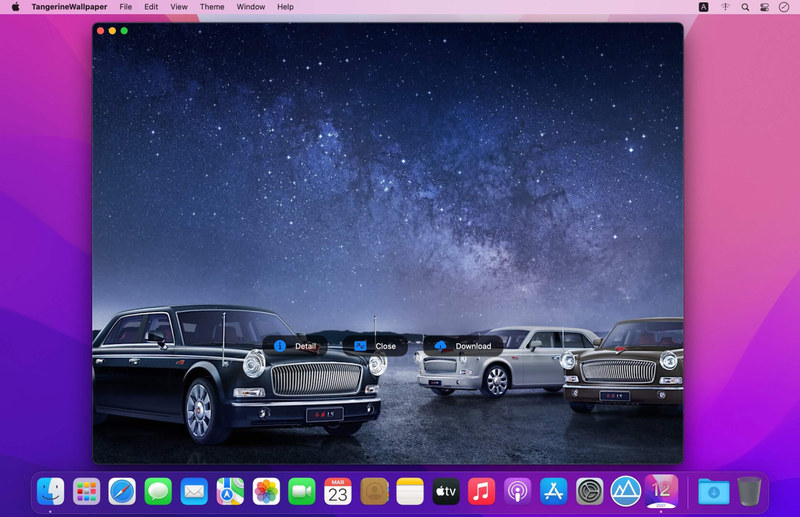The width and height of the screenshot is (800, 517).
Task: Open Notes from the Dock
Action: (410, 491)
